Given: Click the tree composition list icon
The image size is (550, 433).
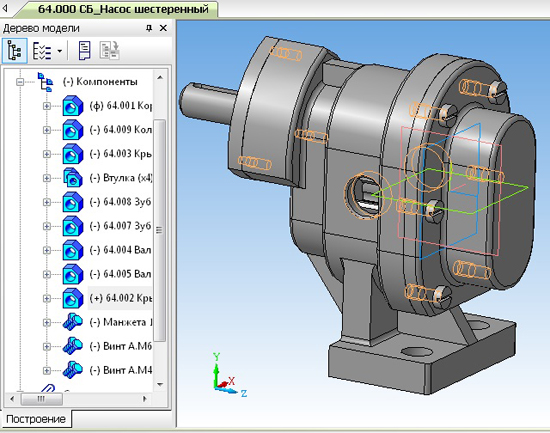Looking at the screenshot, I should [42, 51].
